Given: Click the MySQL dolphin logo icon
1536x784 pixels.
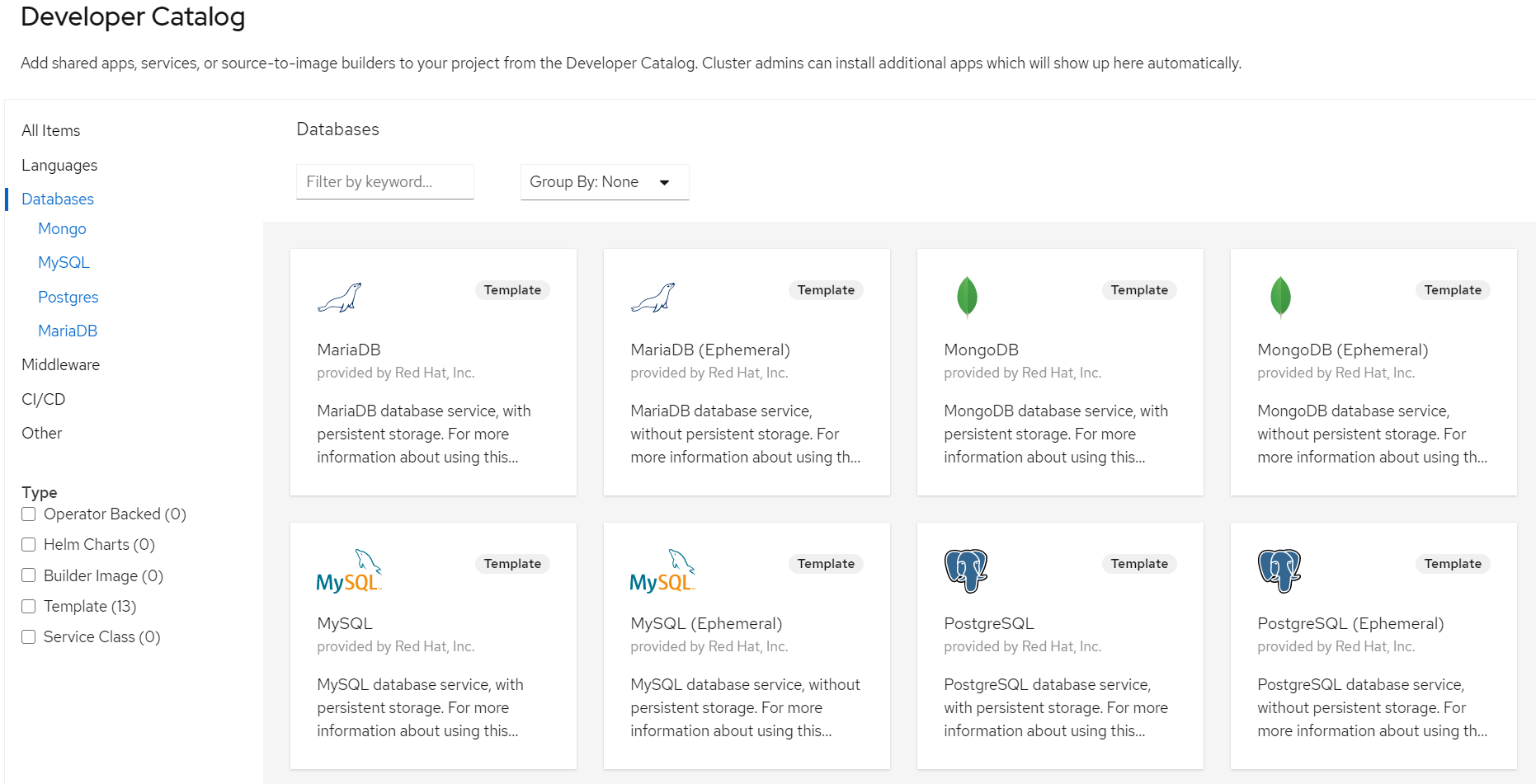Looking at the screenshot, I should coord(349,571).
